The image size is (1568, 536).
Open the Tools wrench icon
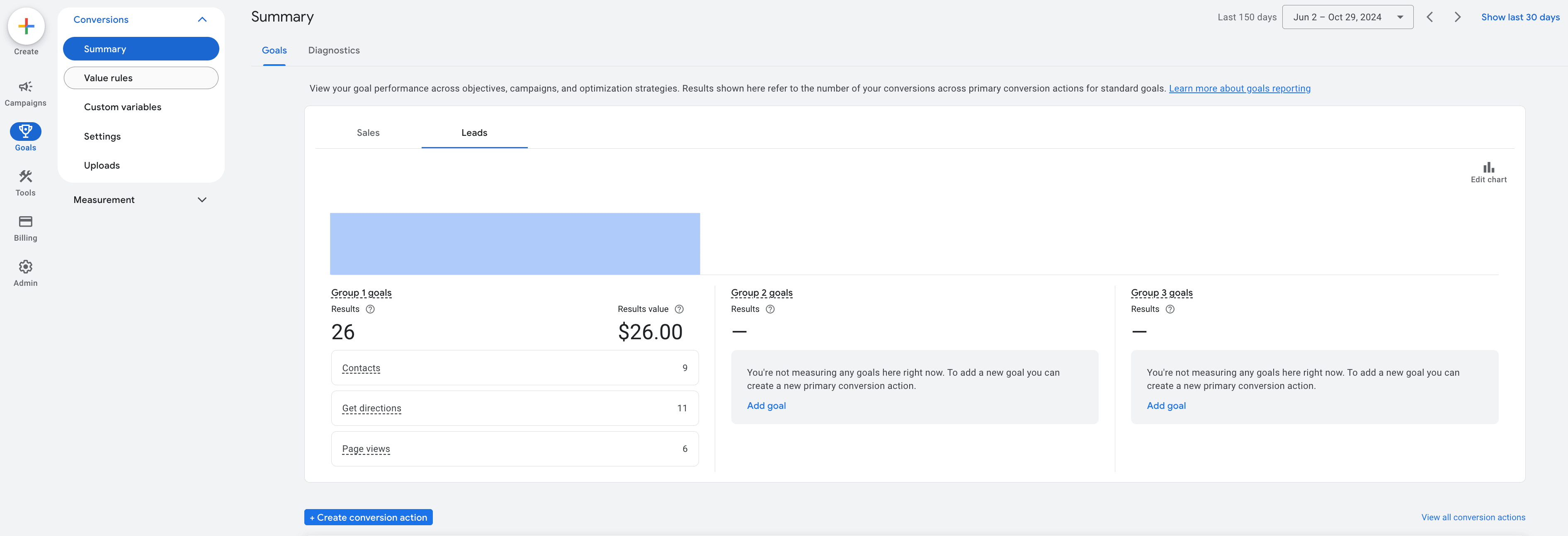tap(25, 176)
